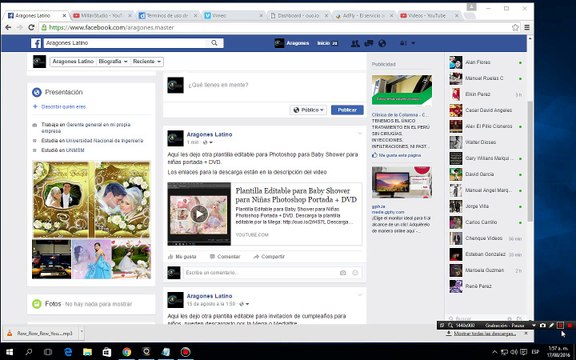Image resolution: width=576 pixels, height=360 pixels.
Task: Stop recording with the red square button
Action: click(x=570, y=325)
